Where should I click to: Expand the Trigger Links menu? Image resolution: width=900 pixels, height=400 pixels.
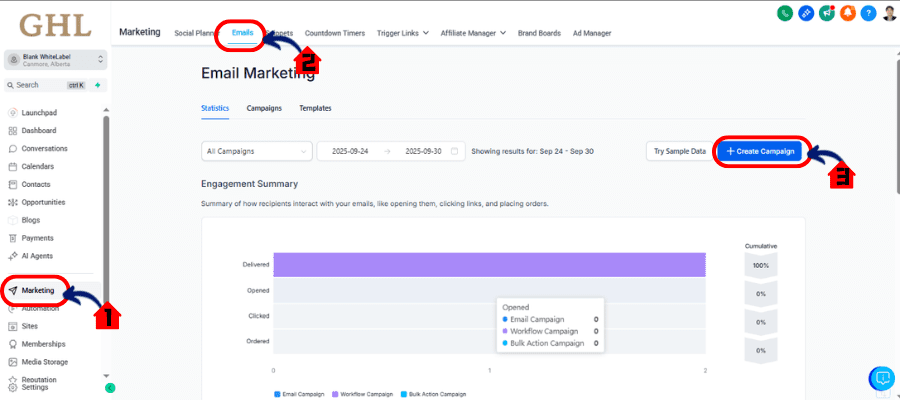tap(403, 33)
